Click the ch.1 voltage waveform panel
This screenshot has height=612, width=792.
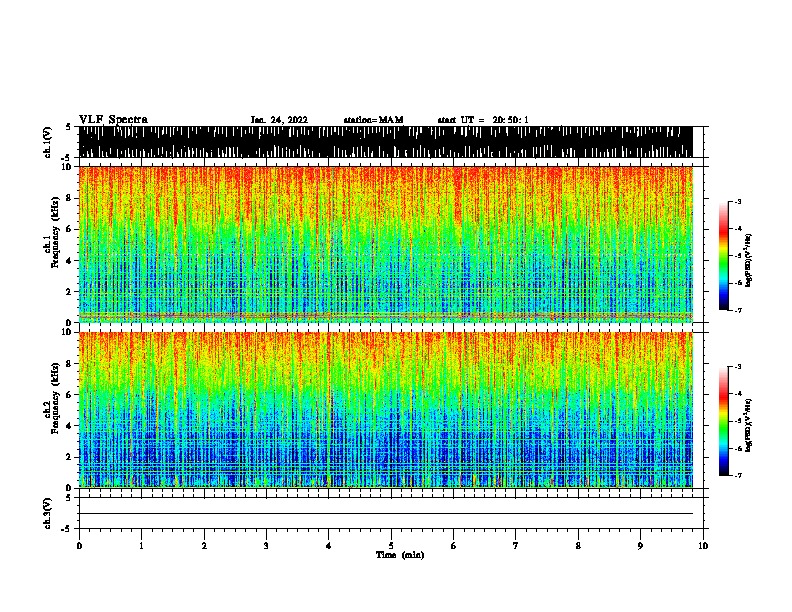click(386, 142)
